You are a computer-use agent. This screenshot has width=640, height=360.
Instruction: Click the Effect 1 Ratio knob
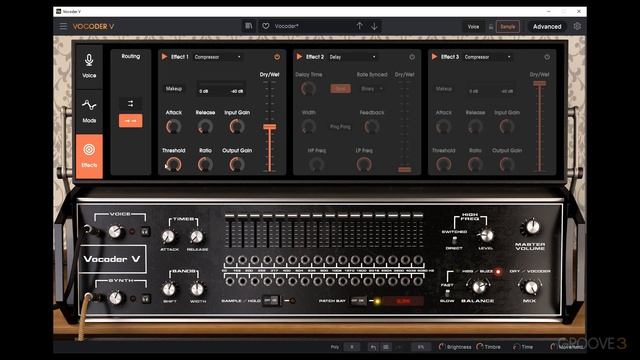[x=205, y=164]
